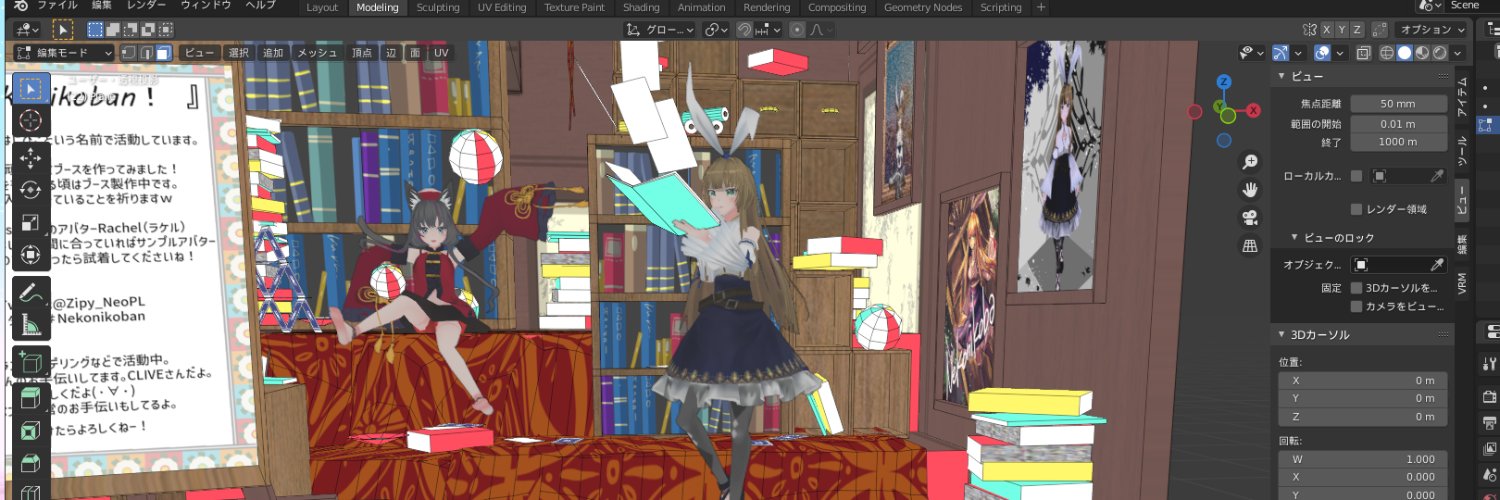Open the グロー transform orientation dropdown
The height and width of the screenshot is (500, 1500).
659,30
